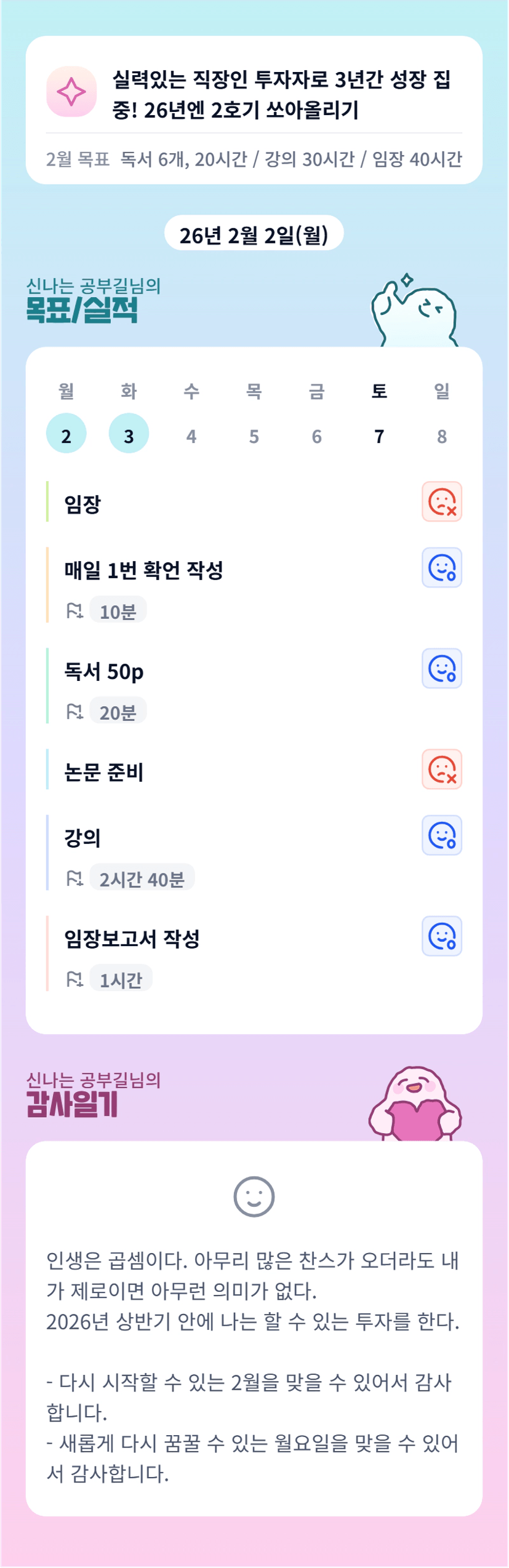
Task: Click the pink sparkle goal icon
Action: coord(71,92)
